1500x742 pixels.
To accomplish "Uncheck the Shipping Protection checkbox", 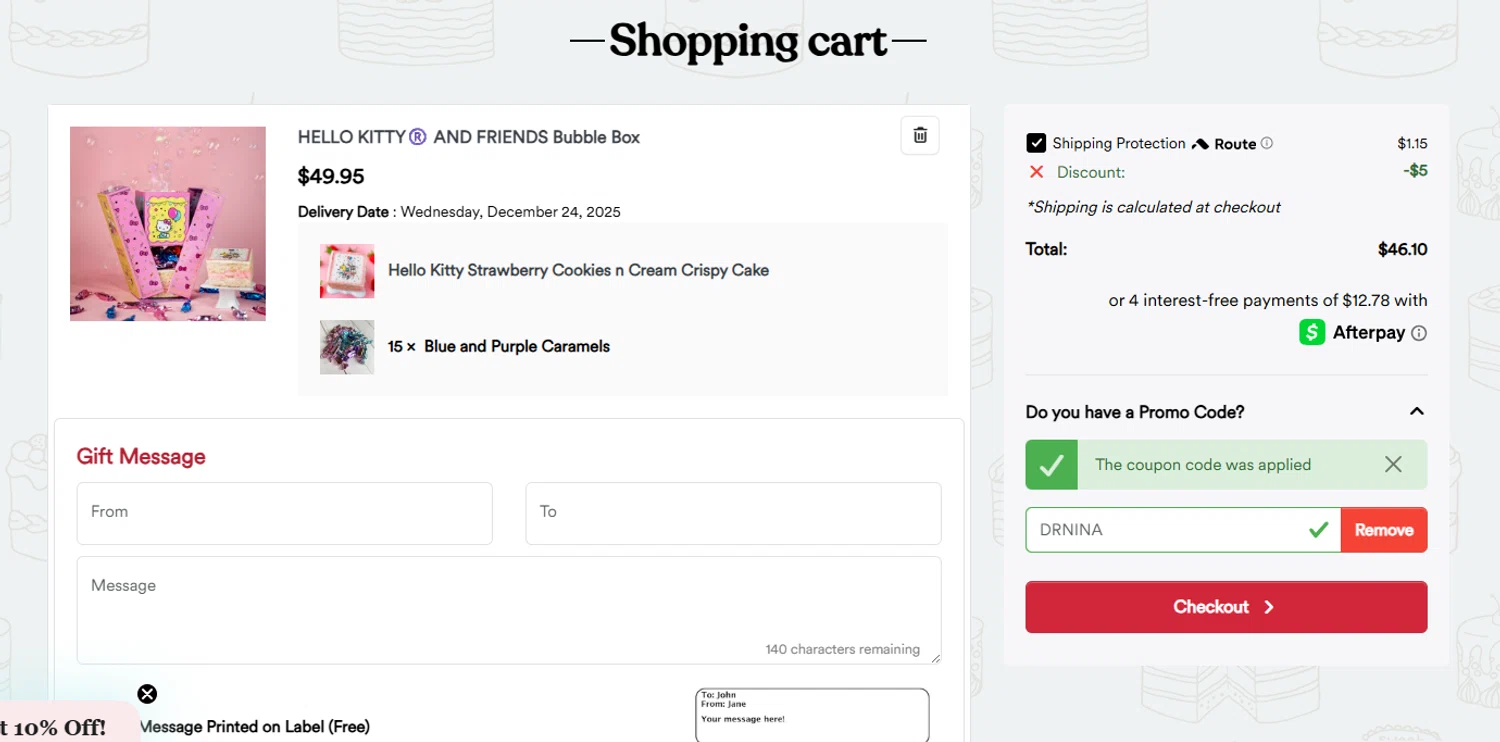I will pyautogui.click(x=1036, y=143).
